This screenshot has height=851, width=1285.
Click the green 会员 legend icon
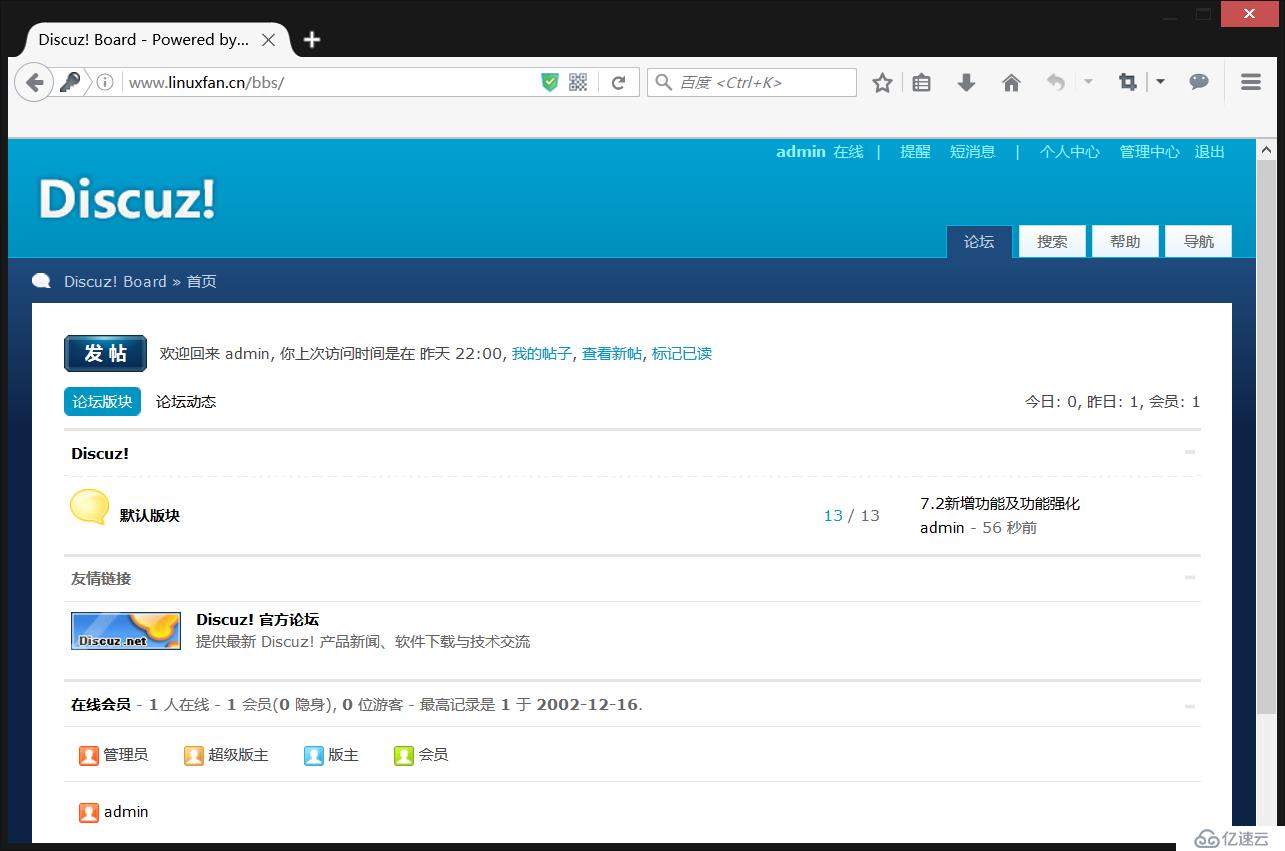404,756
